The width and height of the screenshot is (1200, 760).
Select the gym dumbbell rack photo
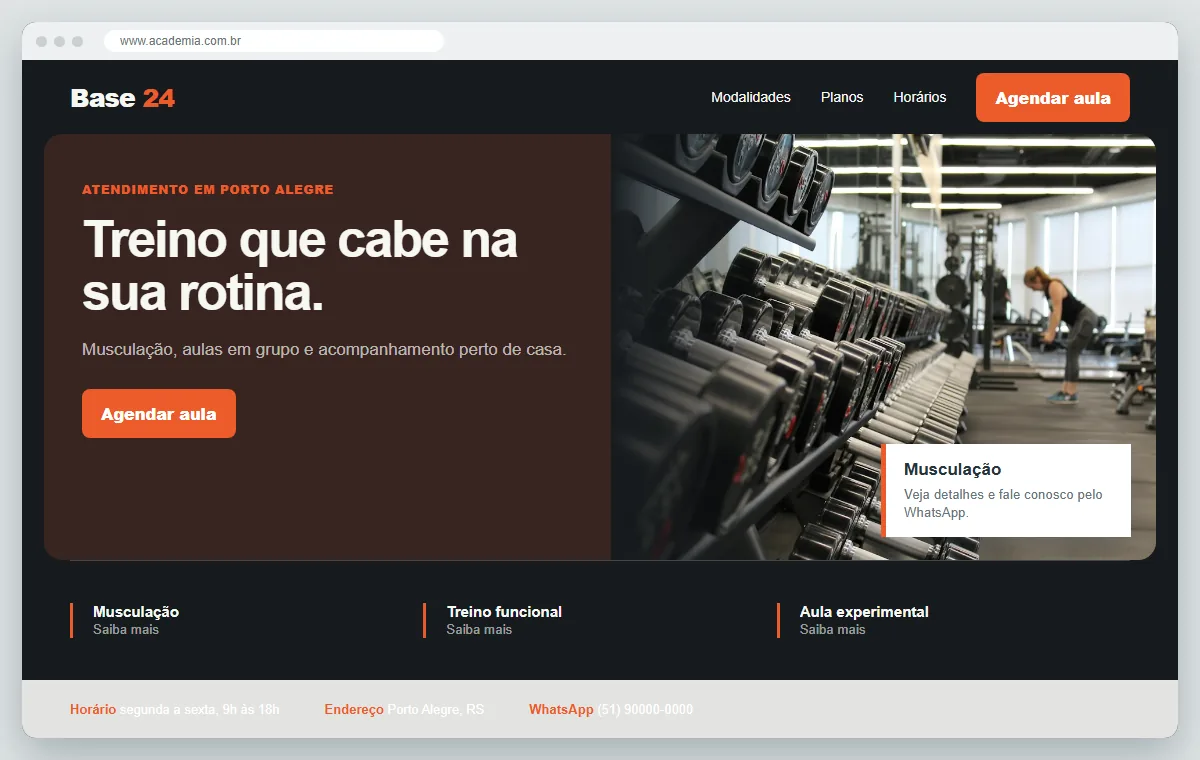point(883,347)
